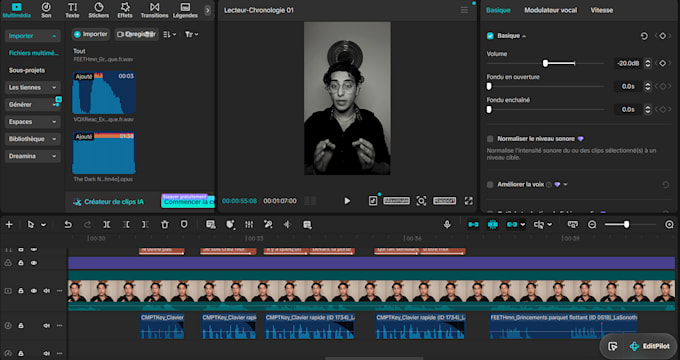The width and height of the screenshot is (680, 360).
Task: Switch to Vitesse tab
Action: click(x=602, y=10)
